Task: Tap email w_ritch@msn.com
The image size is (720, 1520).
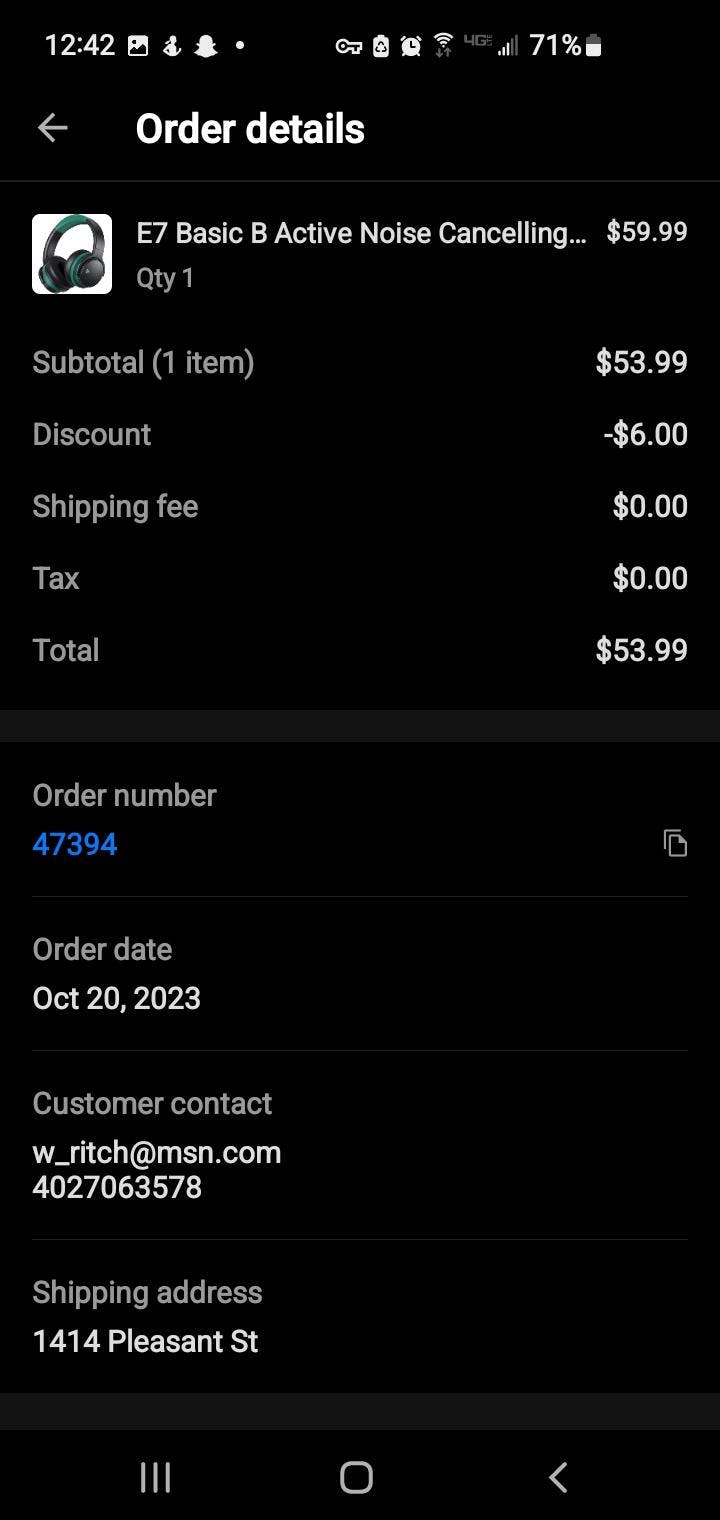Action: coord(157,1152)
